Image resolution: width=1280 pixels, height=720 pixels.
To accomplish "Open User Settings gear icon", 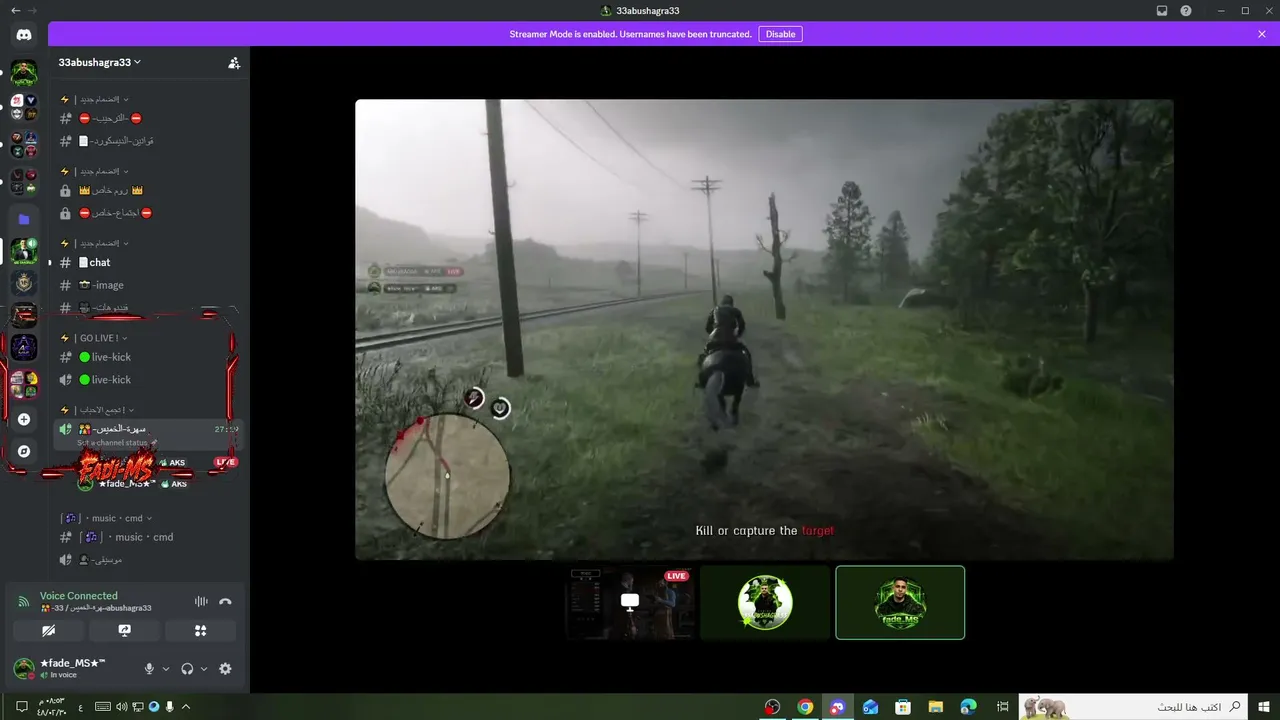I will (225, 669).
